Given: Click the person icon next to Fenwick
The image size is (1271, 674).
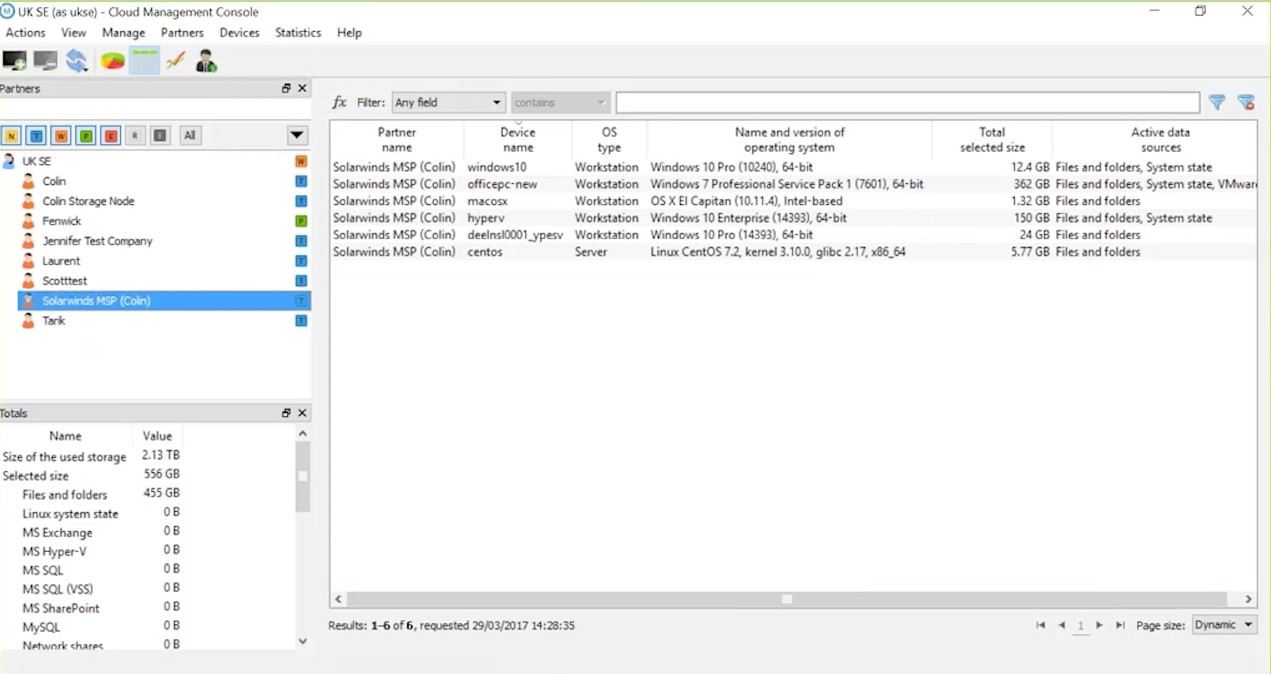Looking at the screenshot, I should (x=28, y=221).
